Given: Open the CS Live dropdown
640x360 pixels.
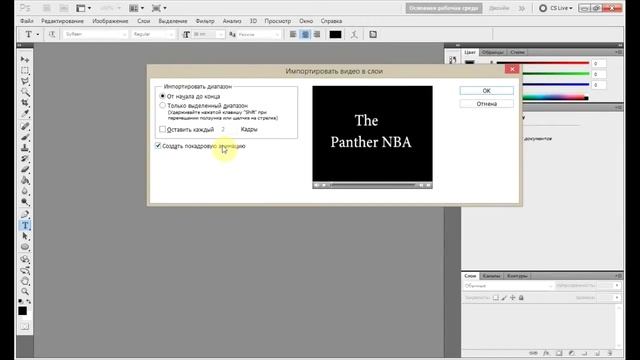Looking at the screenshot, I should tap(556, 8).
